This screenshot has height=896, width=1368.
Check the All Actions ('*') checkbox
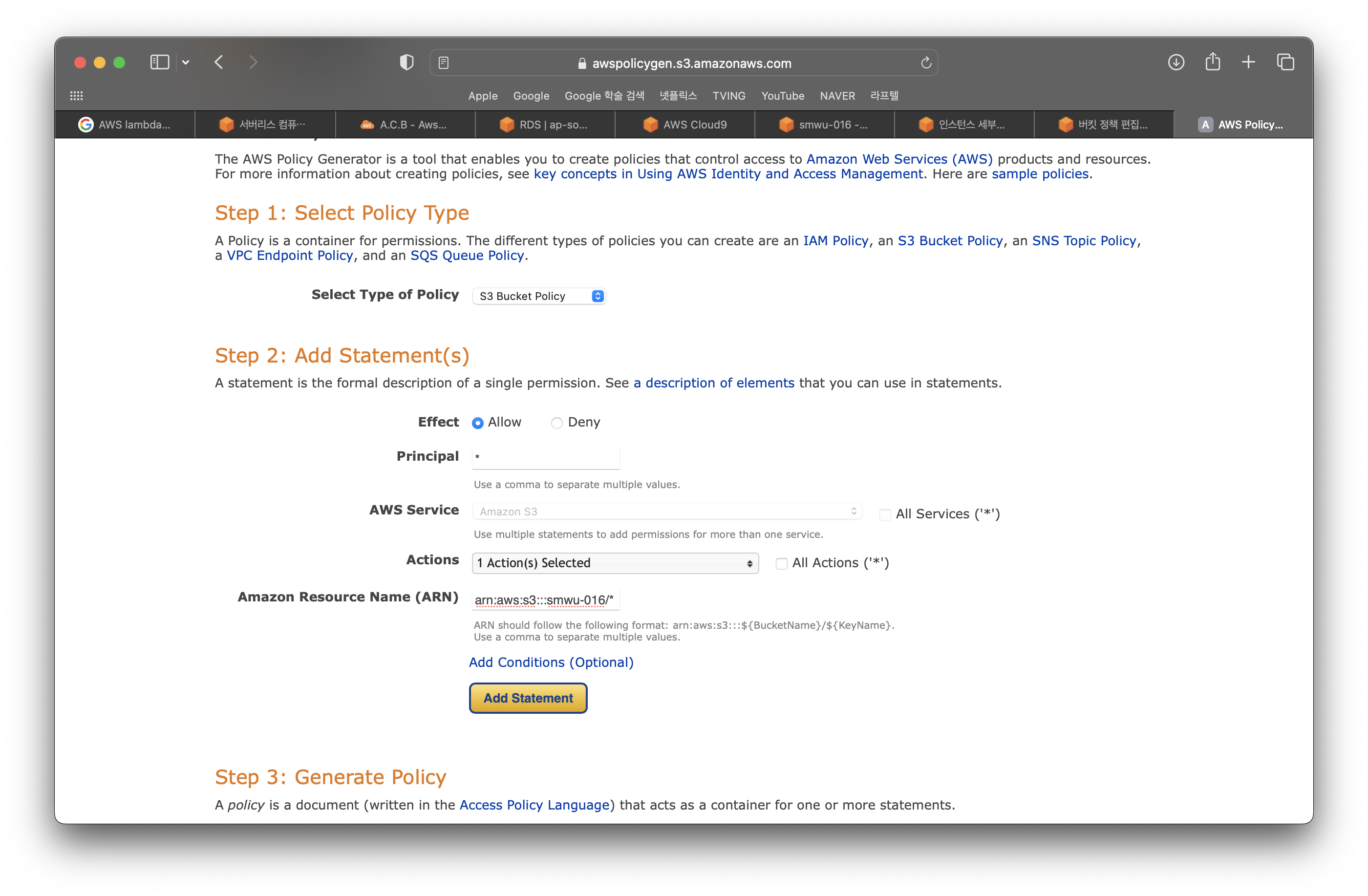point(782,563)
